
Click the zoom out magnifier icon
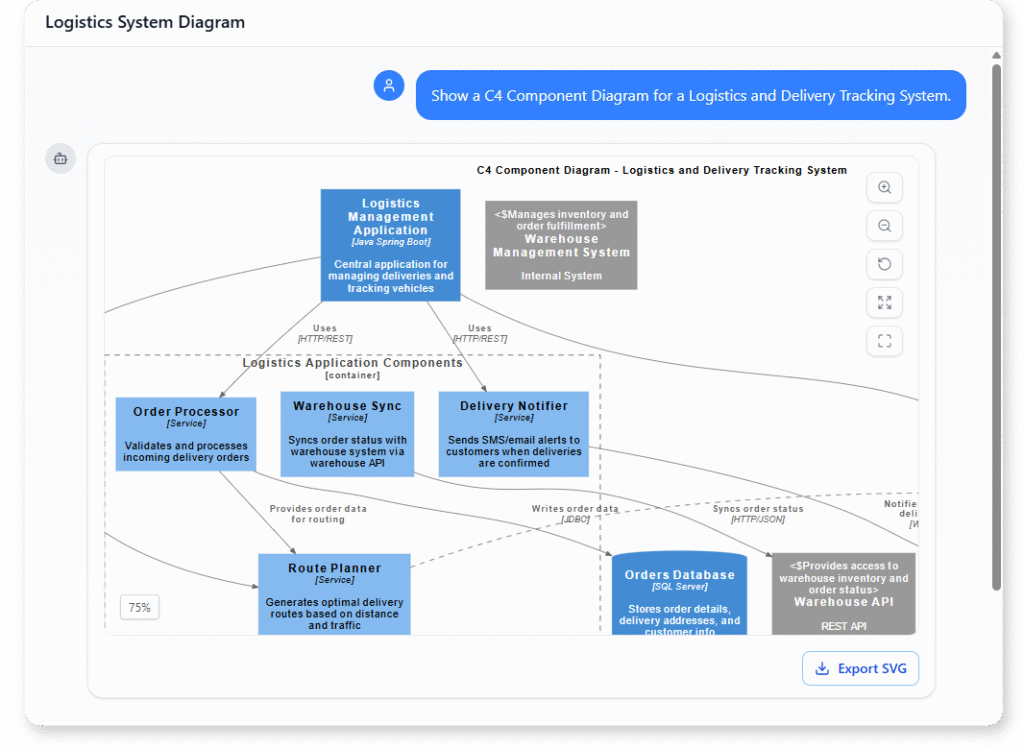click(x=884, y=226)
